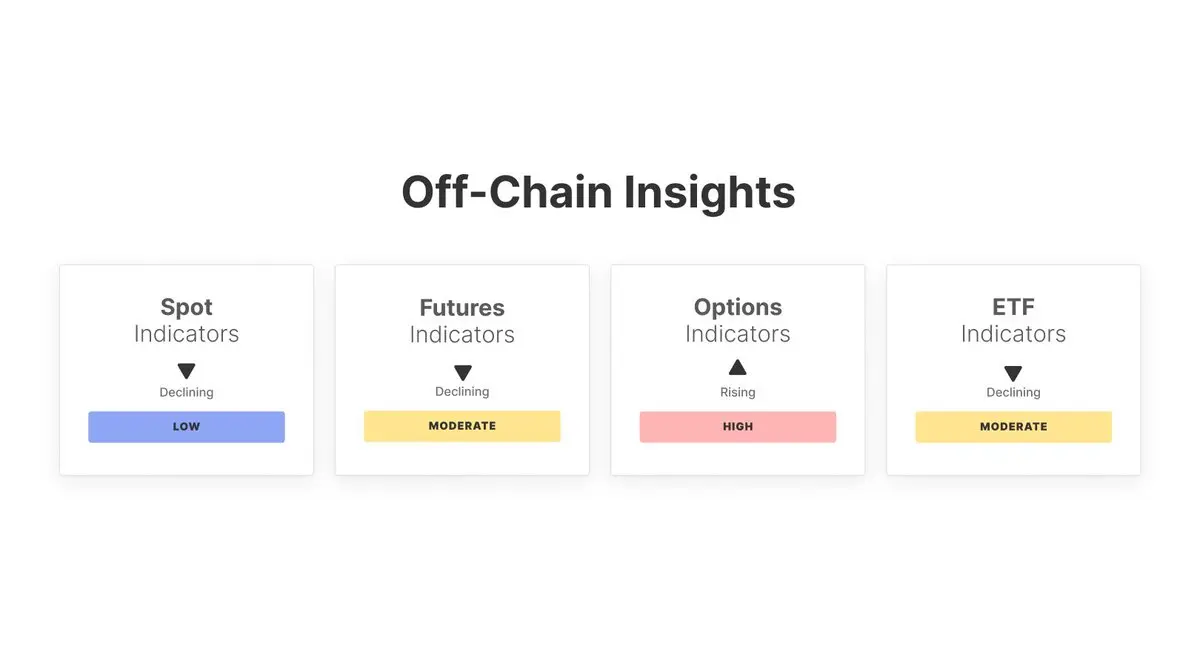Viewport: 1200px width, 652px height.
Task: Click the word Indicators in Spot card
Action: (186, 334)
